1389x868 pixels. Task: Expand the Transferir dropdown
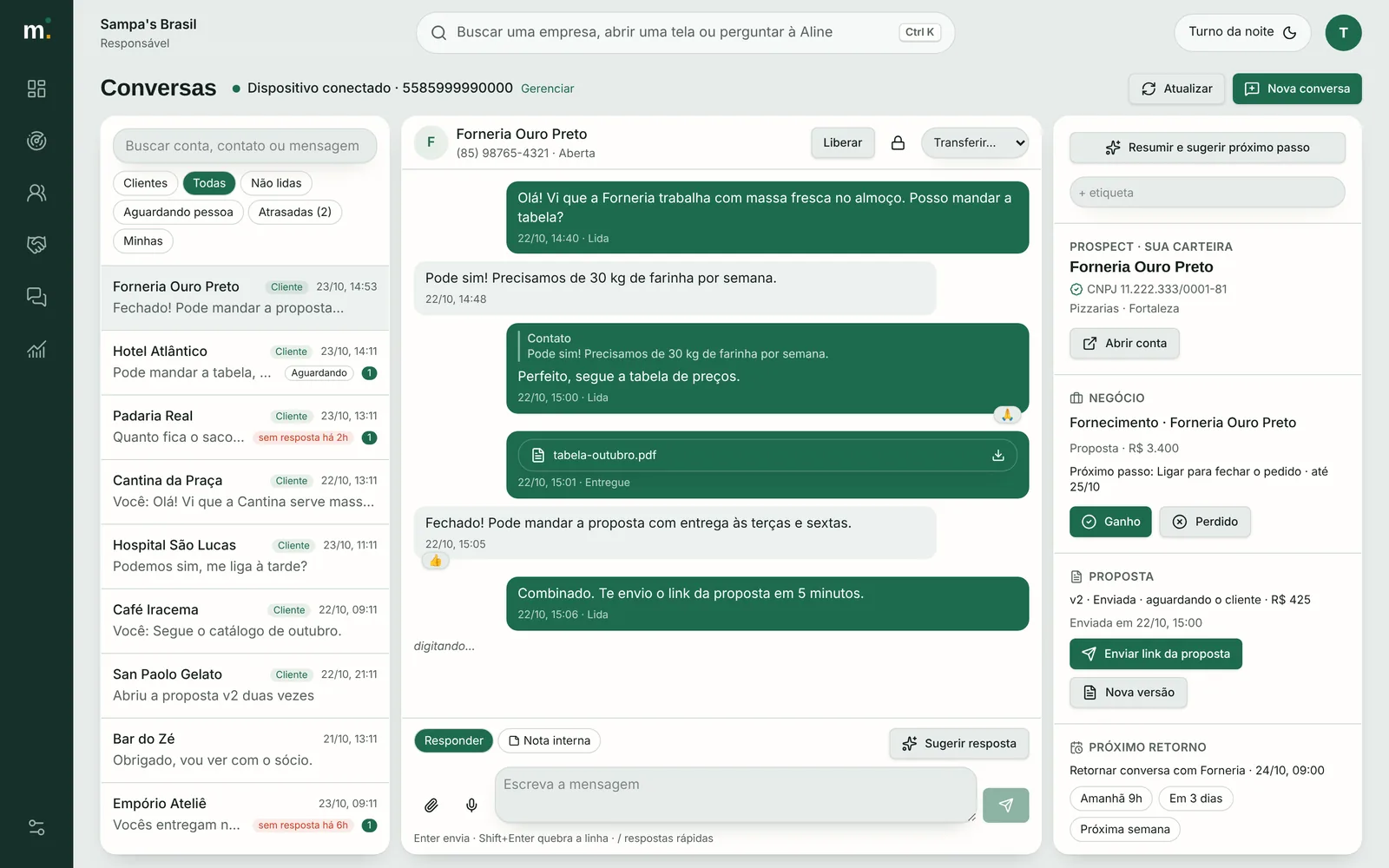975,143
